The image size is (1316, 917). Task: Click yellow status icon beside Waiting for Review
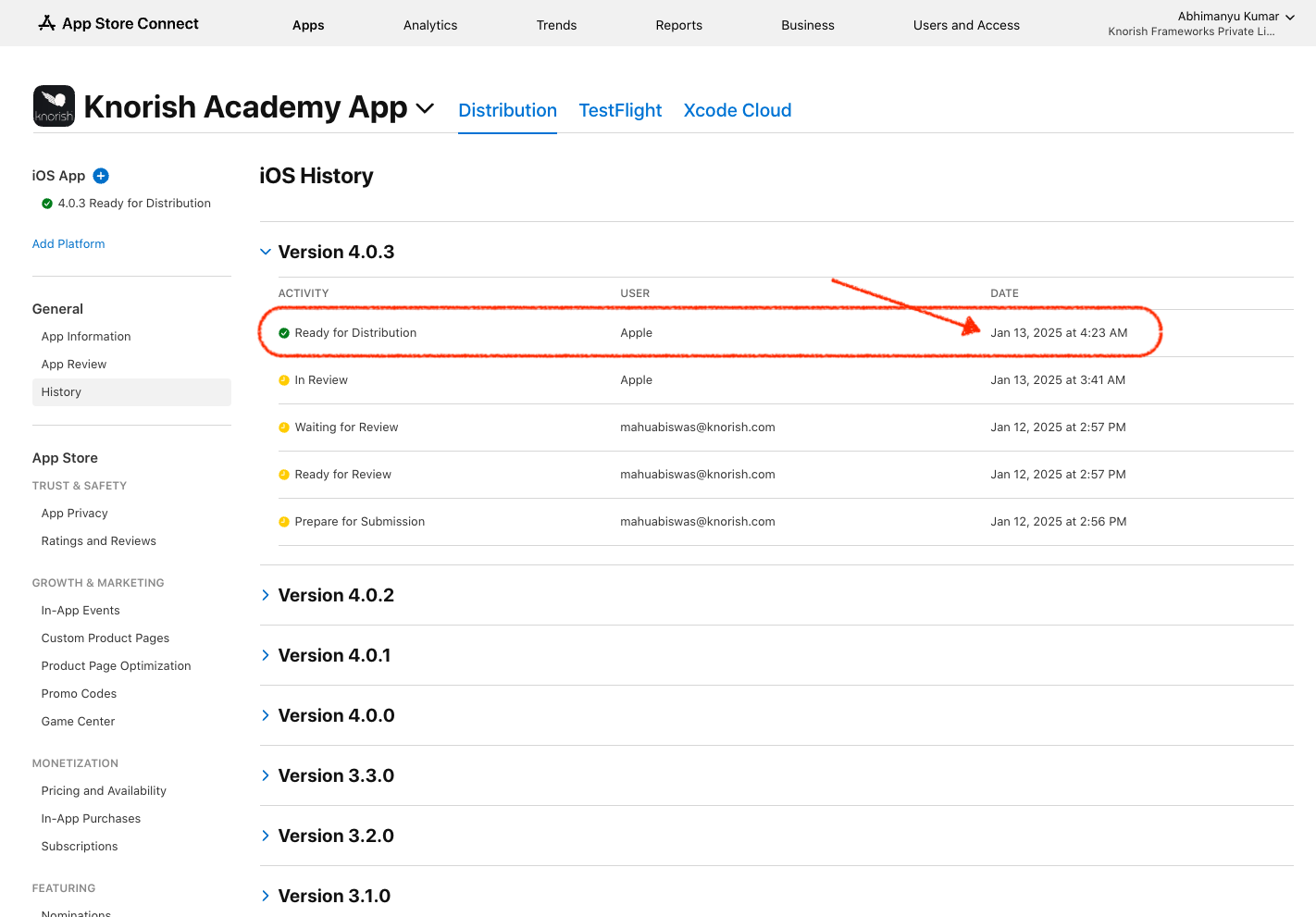284,428
